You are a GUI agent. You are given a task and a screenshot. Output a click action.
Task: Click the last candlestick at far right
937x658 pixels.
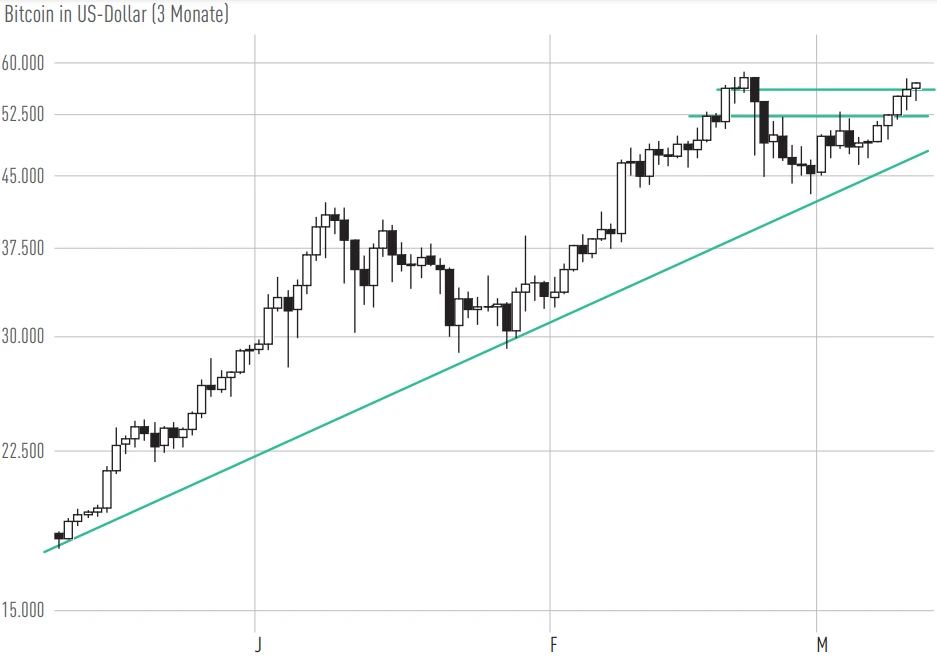(915, 85)
